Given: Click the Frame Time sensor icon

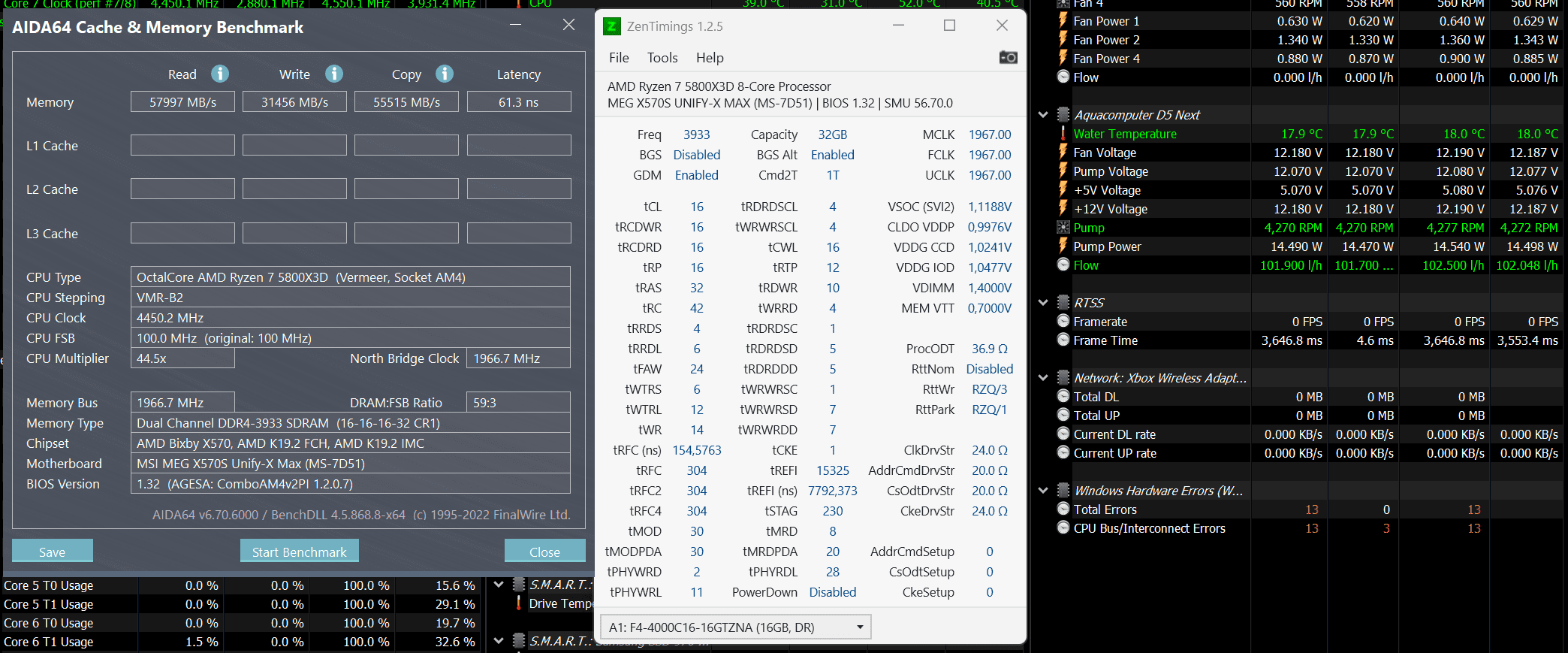Looking at the screenshot, I should 1063,340.
